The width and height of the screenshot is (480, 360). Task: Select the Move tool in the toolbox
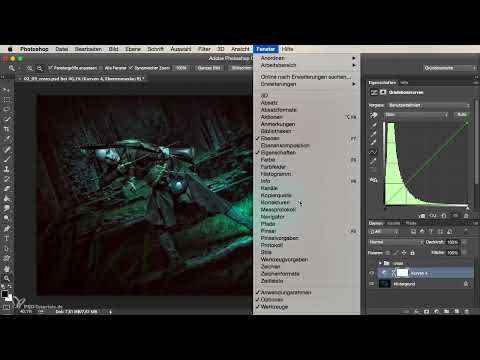pos(7,90)
